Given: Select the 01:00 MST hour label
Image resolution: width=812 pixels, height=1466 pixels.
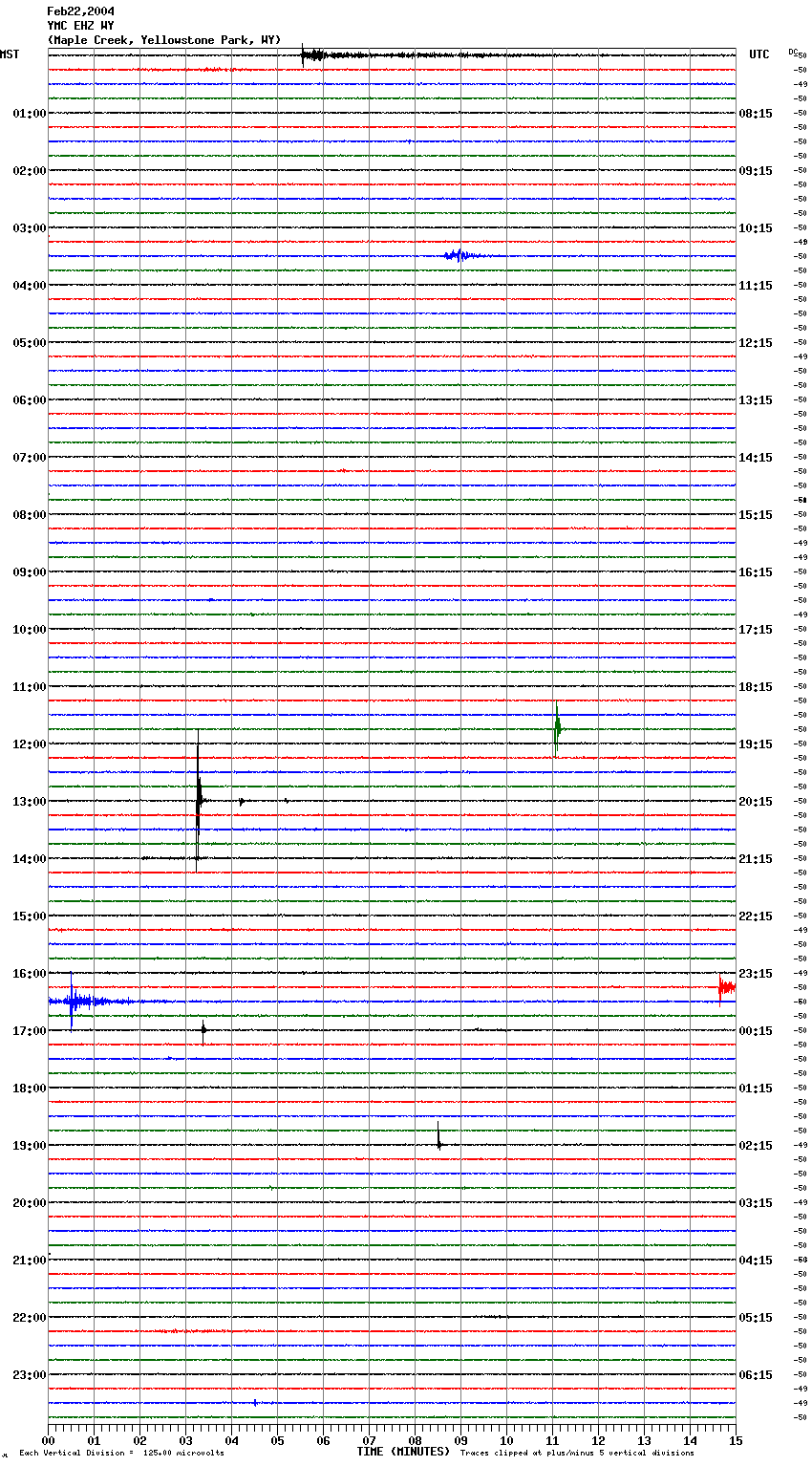Looking at the screenshot, I should coord(29,114).
